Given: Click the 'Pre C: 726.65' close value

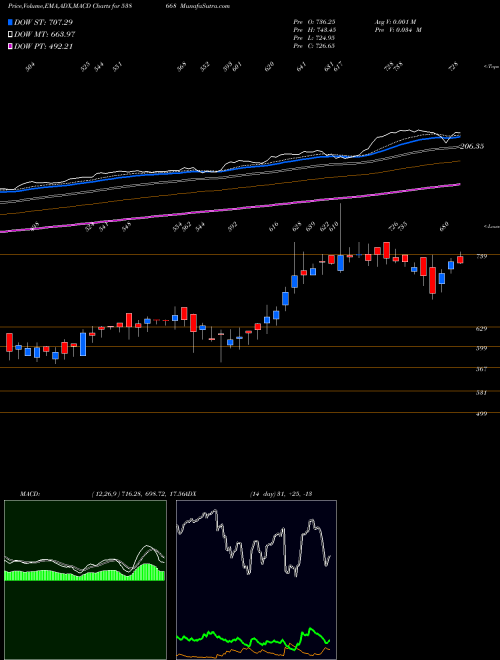Looking at the screenshot, I should coord(314,46).
